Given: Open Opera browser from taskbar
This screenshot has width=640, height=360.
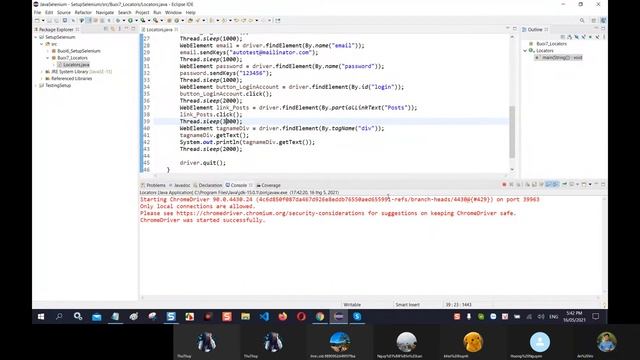Looking at the screenshot, I should (301, 316).
